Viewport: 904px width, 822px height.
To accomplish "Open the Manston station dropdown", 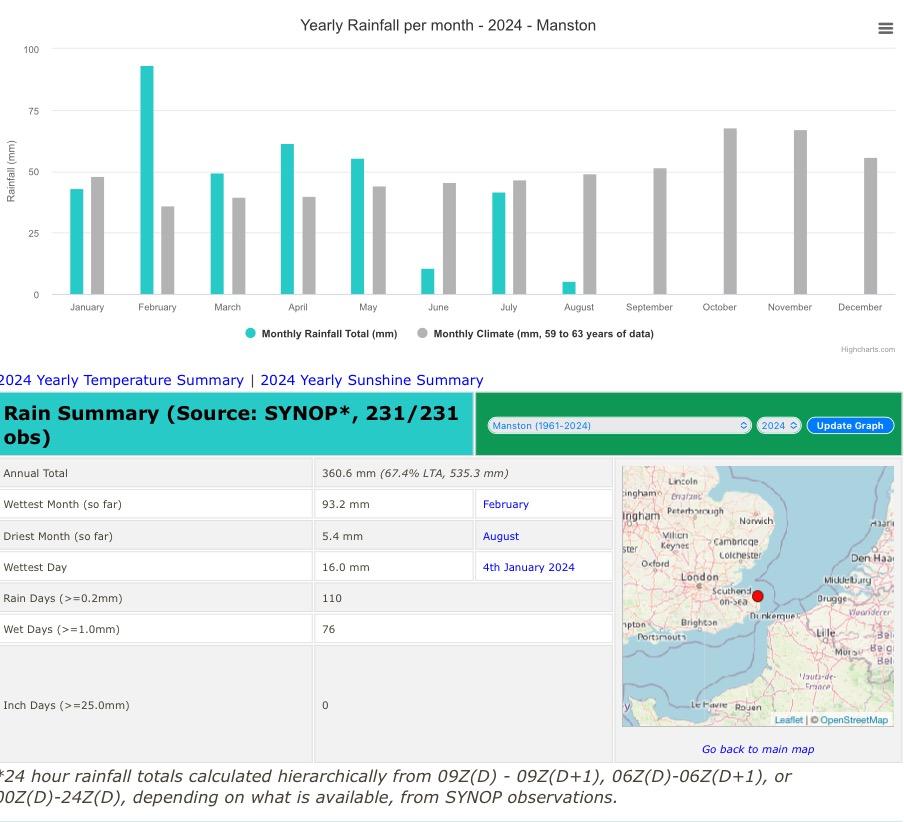I will point(619,425).
